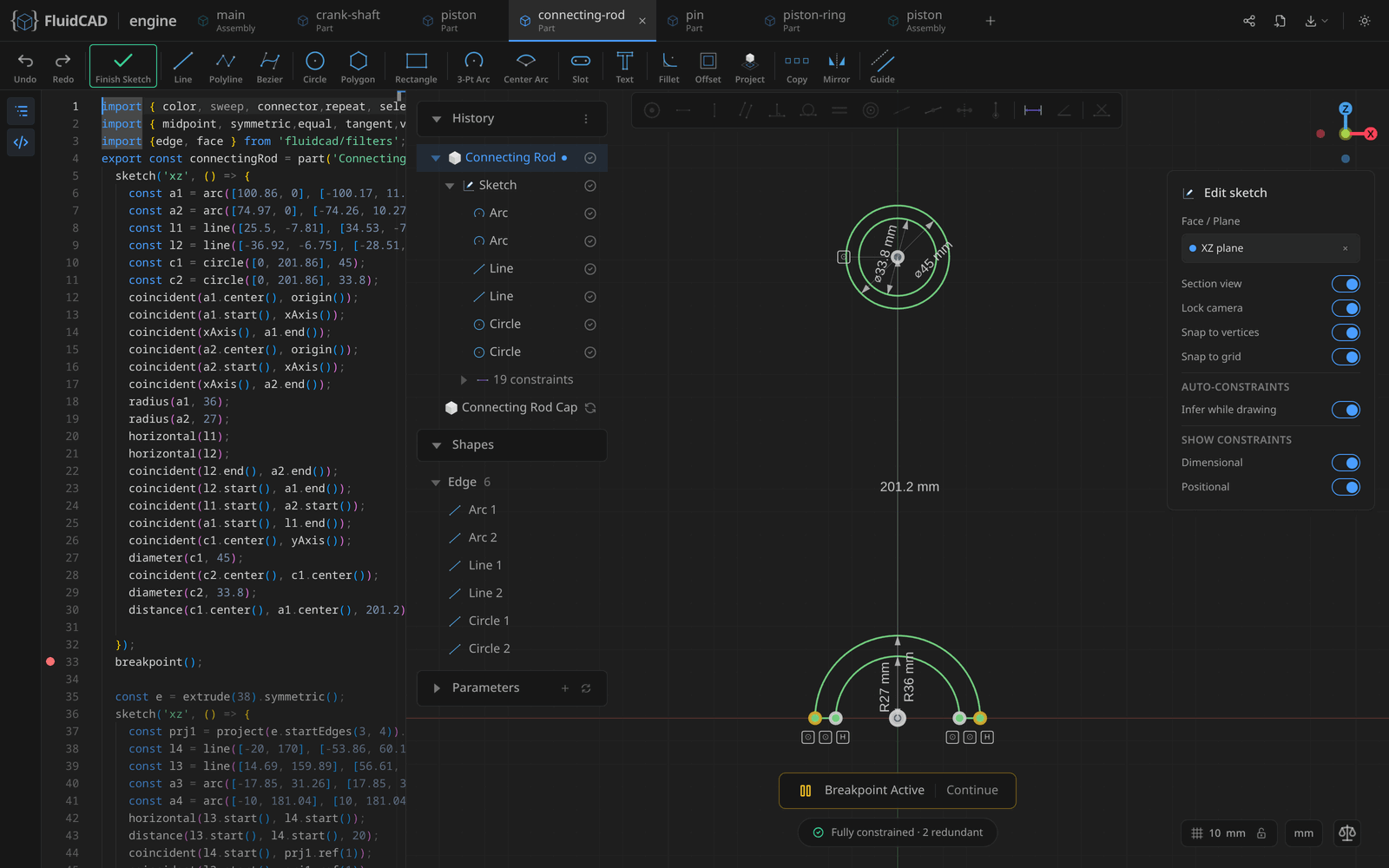Screen dimensions: 1389x868
Task: Switch to the piston Assembly tab
Action: 916,21
